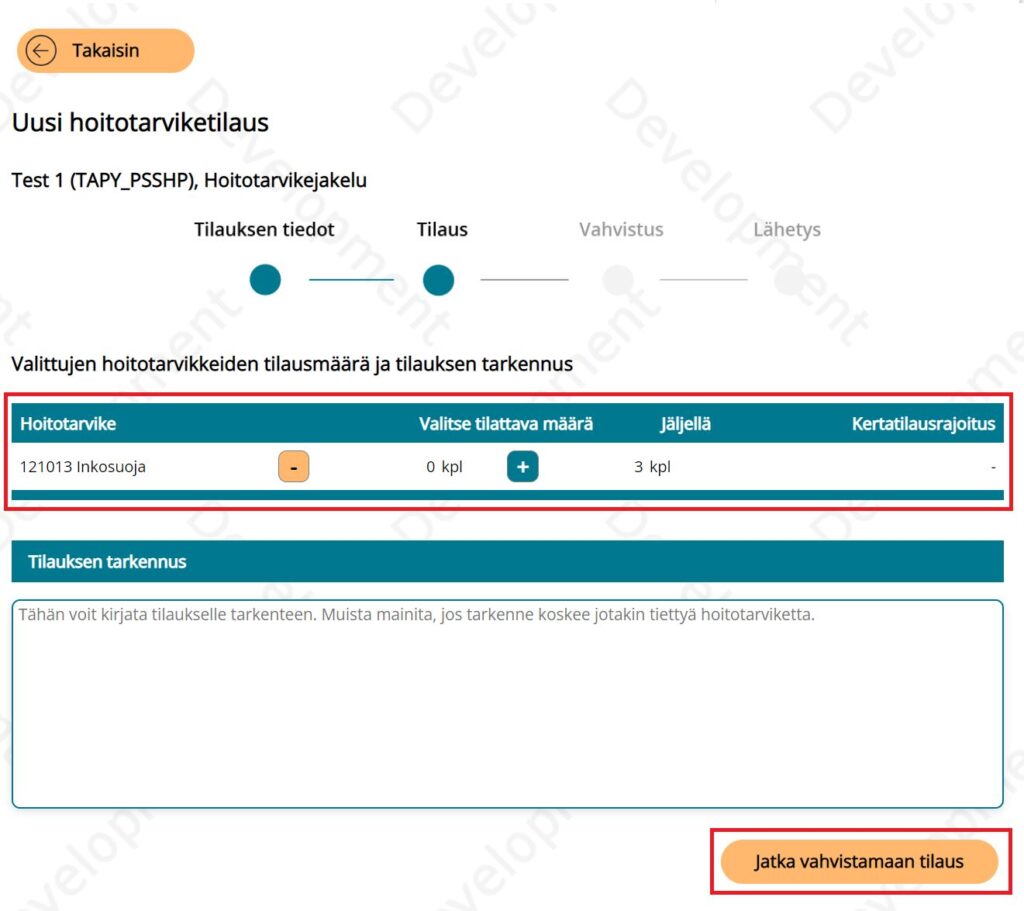Select the Vahvistus step label
The image size is (1024, 911).
[621, 230]
